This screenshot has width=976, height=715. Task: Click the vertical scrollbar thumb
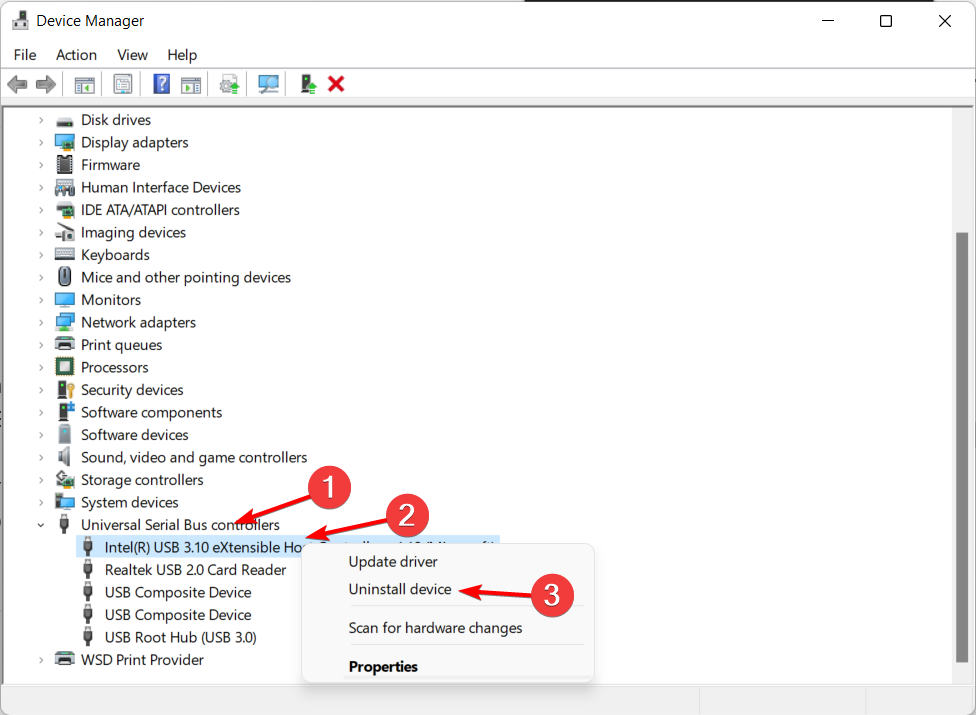pyautogui.click(x=962, y=448)
